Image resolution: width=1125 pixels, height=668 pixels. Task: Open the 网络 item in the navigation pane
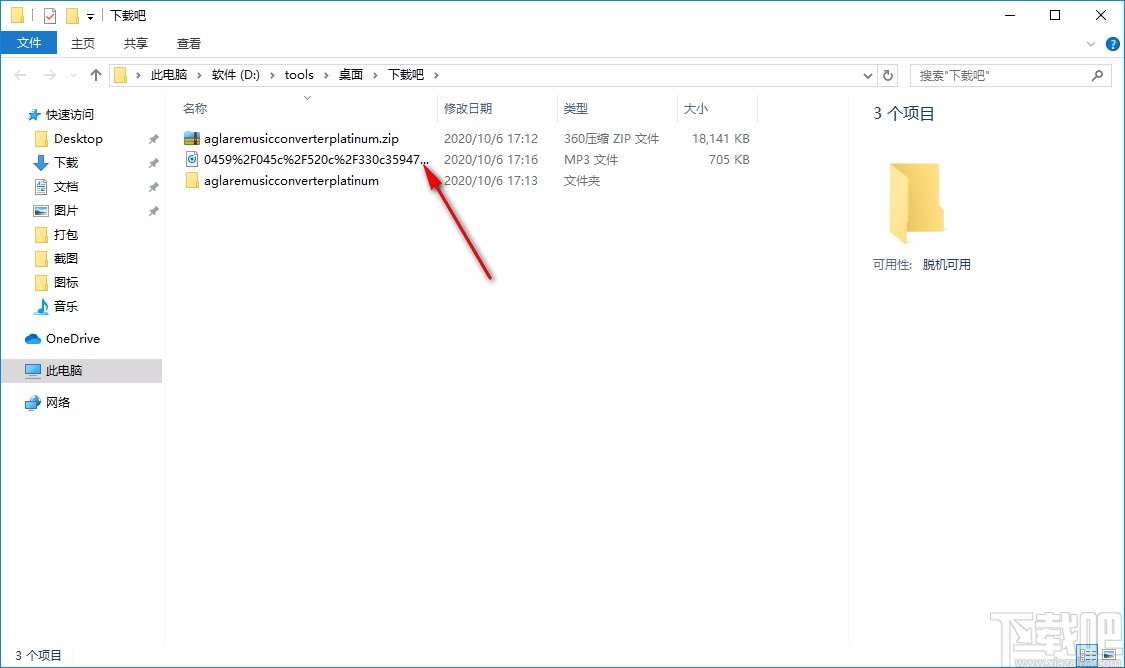click(58, 402)
